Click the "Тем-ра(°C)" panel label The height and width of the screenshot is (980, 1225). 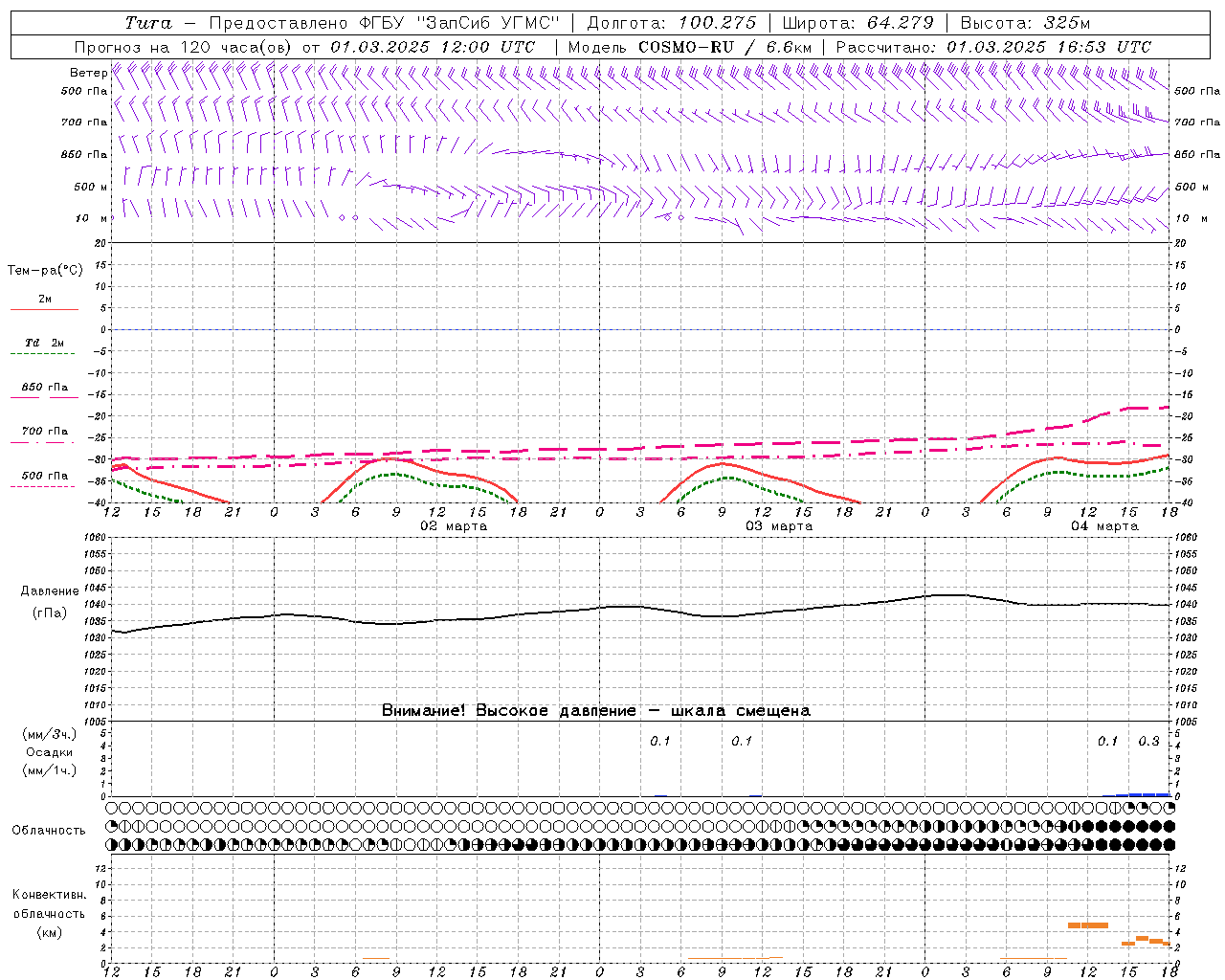pyautogui.click(x=45, y=270)
